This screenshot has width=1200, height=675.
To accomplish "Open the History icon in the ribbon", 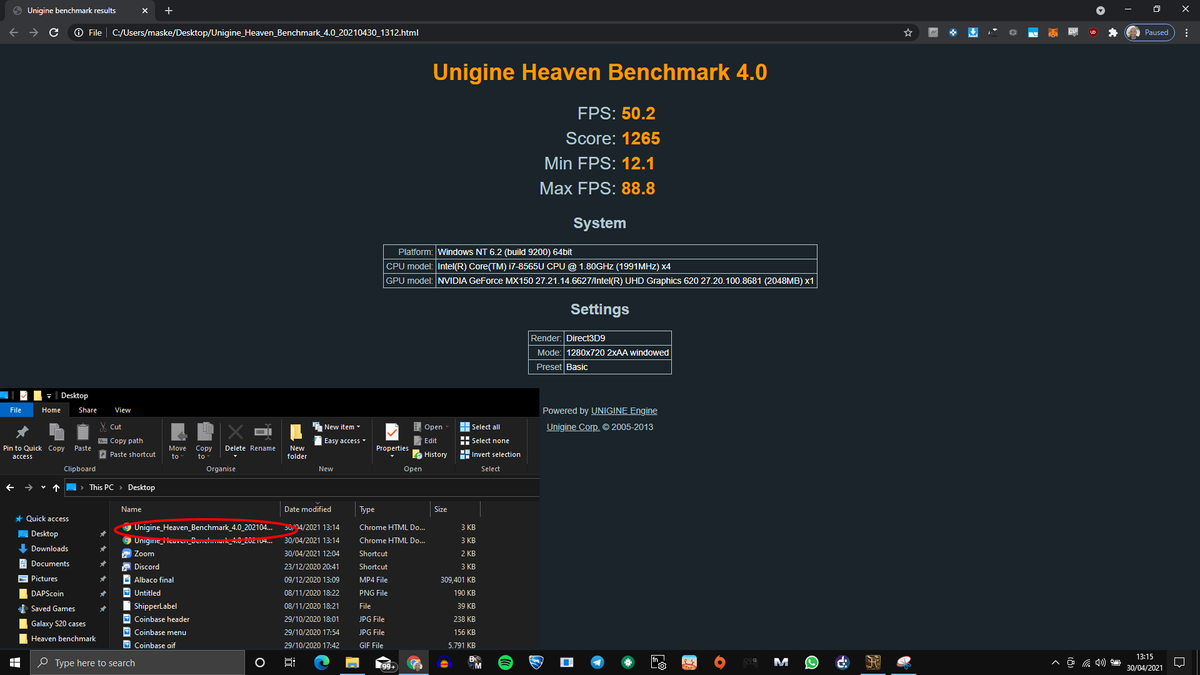I will (431, 453).
